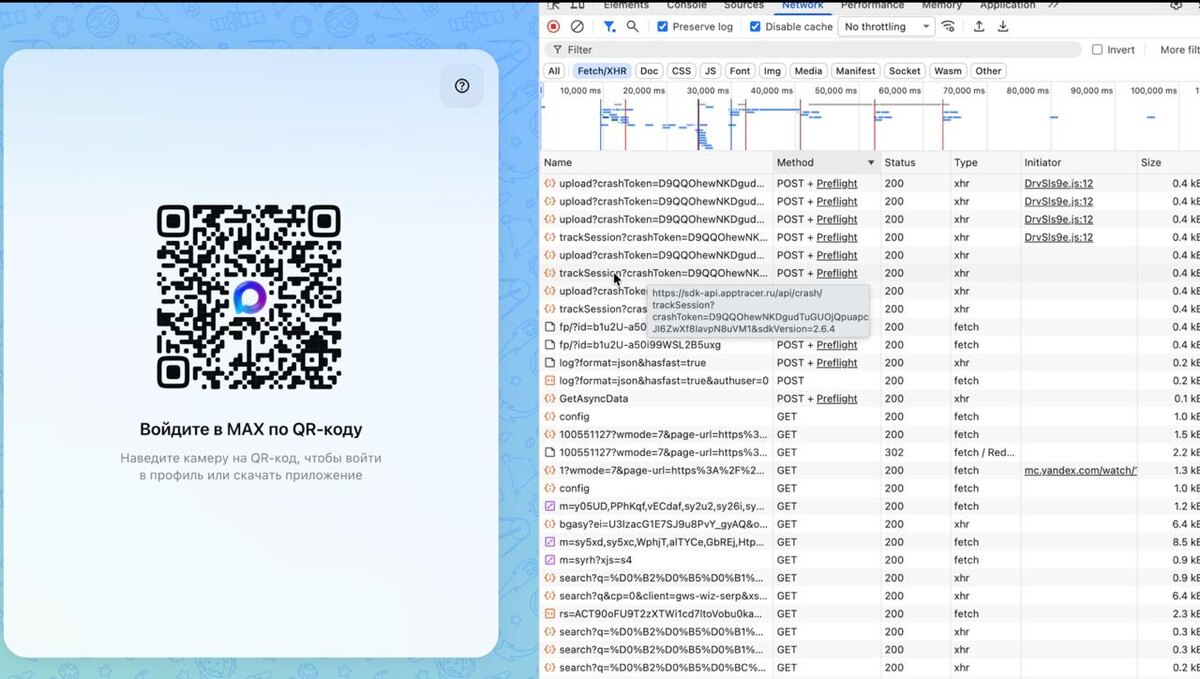Sort by the Name column header

[x=657, y=162]
